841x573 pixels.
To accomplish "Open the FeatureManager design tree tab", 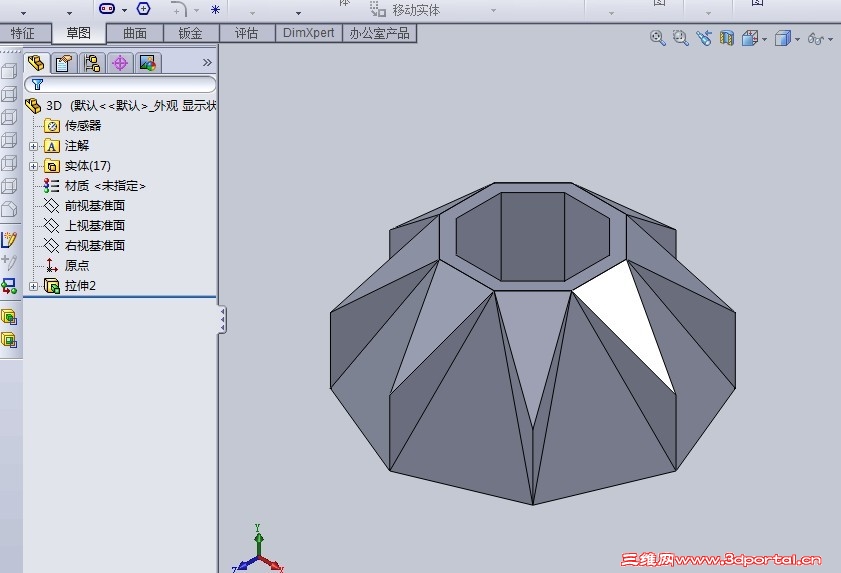I will click(36, 63).
